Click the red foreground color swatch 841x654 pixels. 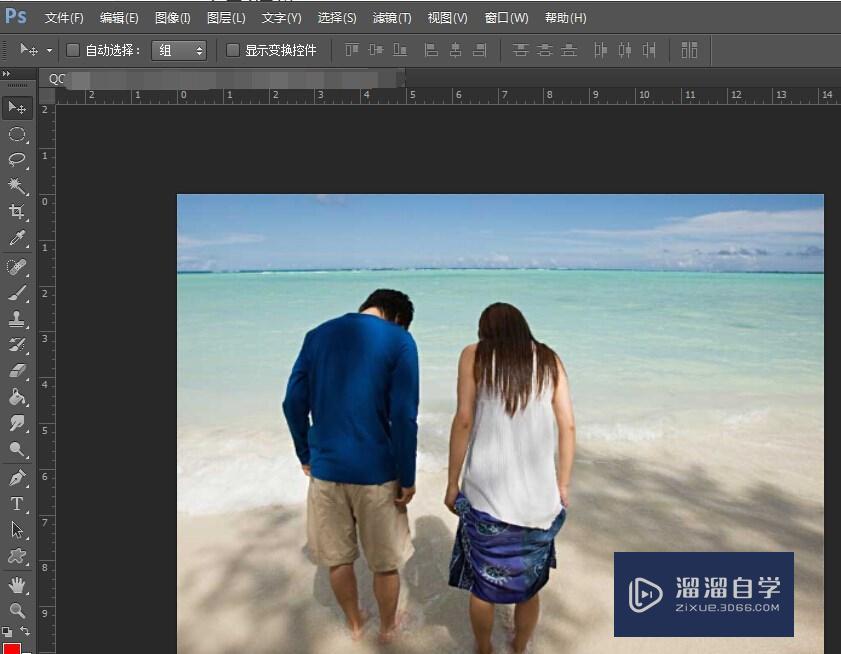12,649
